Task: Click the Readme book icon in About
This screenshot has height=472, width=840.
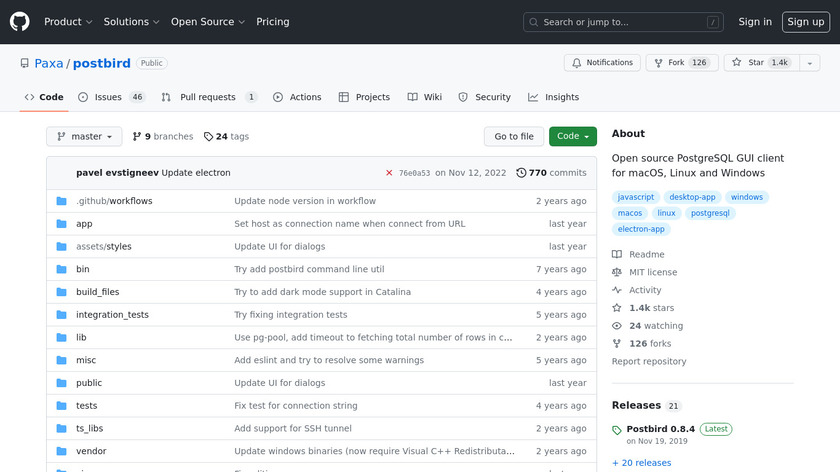Action: pos(617,255)
